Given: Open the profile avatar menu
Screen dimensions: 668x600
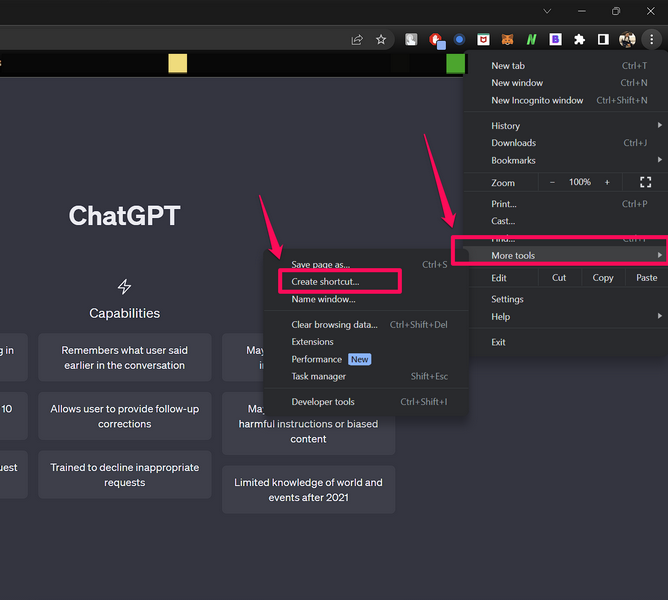Looking at the screenshot, I should (627, 40).
